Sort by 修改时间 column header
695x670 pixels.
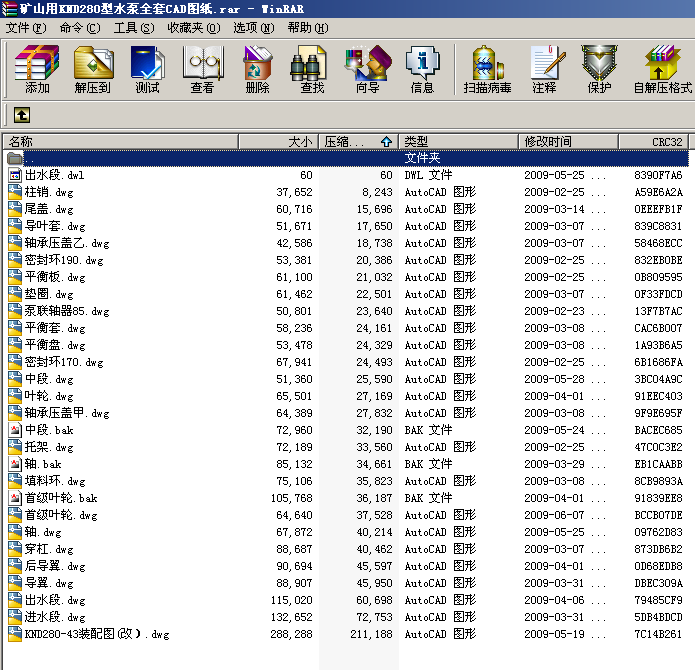pyautogui.click(x=568, y=142)
